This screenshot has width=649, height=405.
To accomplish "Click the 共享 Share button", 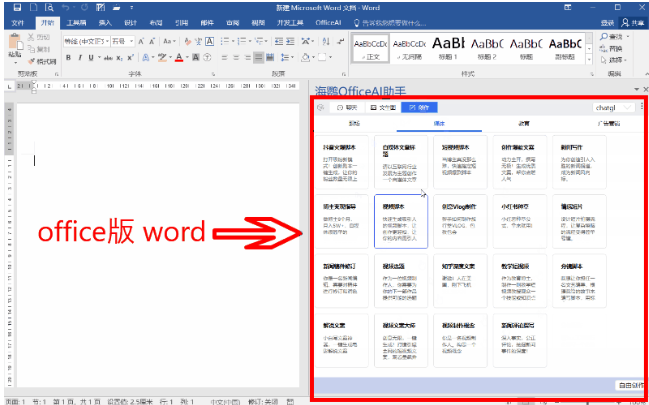I will click(632, 23).
